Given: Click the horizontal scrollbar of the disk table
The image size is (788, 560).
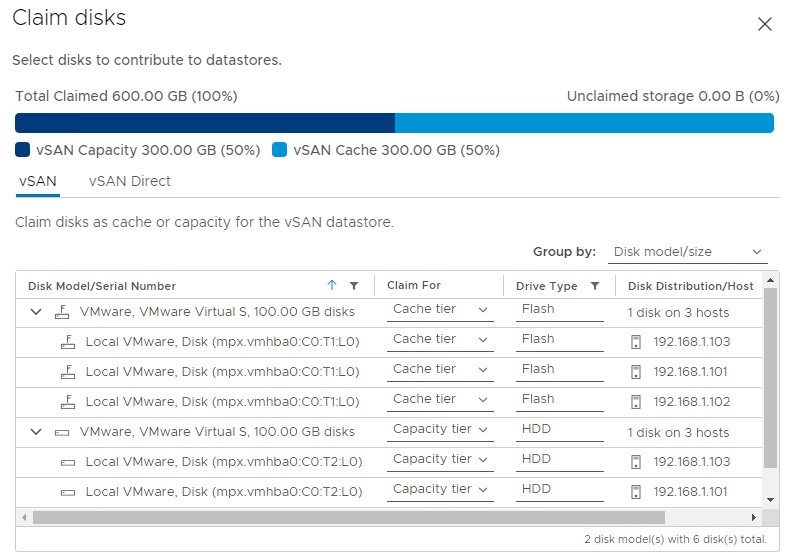Looking at the screenshot, I should point(348,518).
